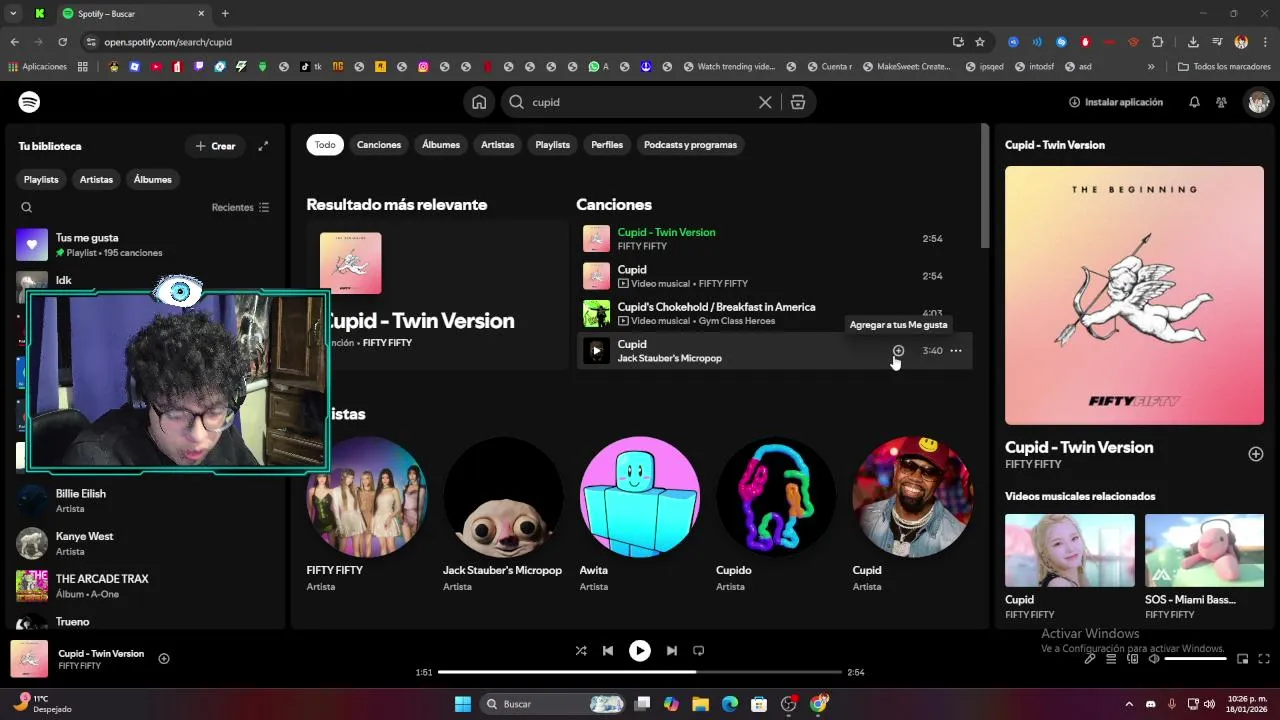This screenshot has width=1280, height=720.
Task: Open the Windows Start menu
Action: (463, 704)
